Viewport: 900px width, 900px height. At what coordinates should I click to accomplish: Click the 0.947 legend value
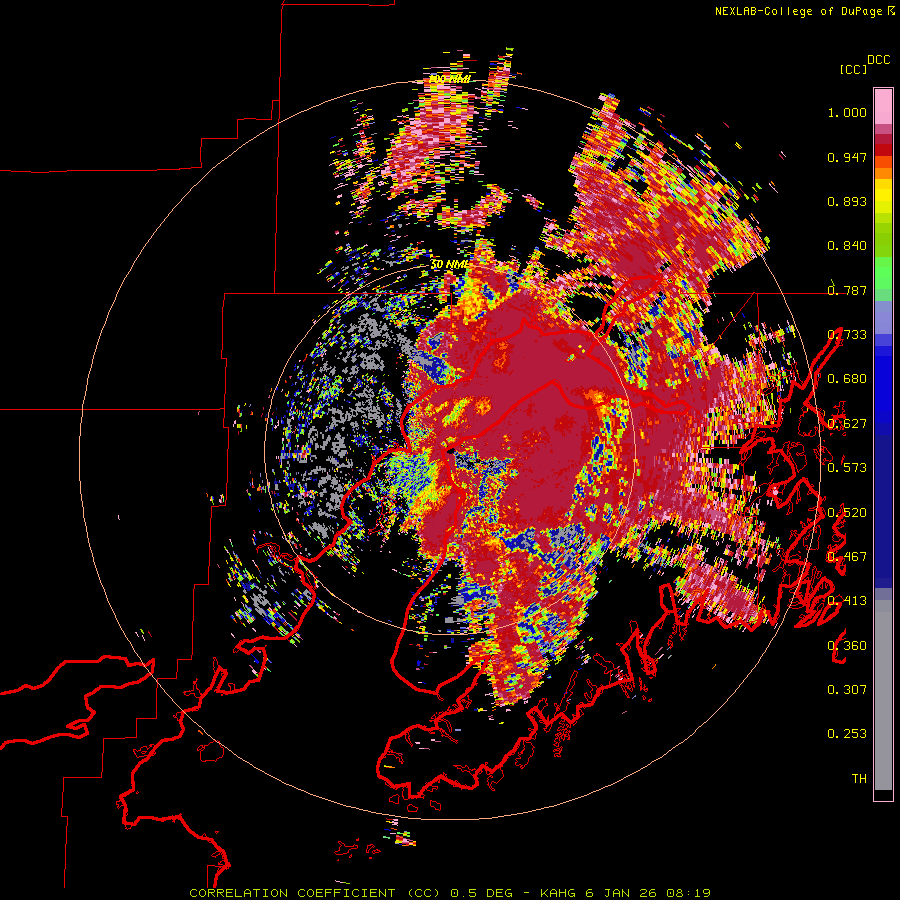(x=847, y=157)
